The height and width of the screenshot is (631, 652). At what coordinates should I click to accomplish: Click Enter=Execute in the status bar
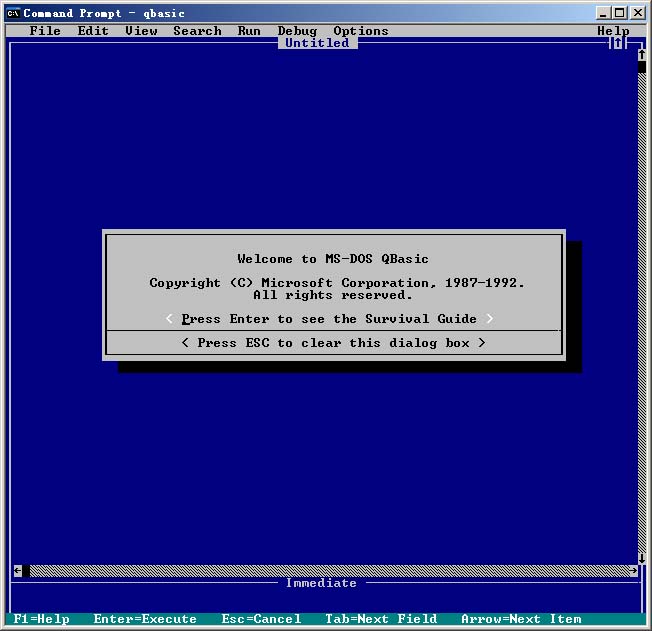(x=145, y=619)
